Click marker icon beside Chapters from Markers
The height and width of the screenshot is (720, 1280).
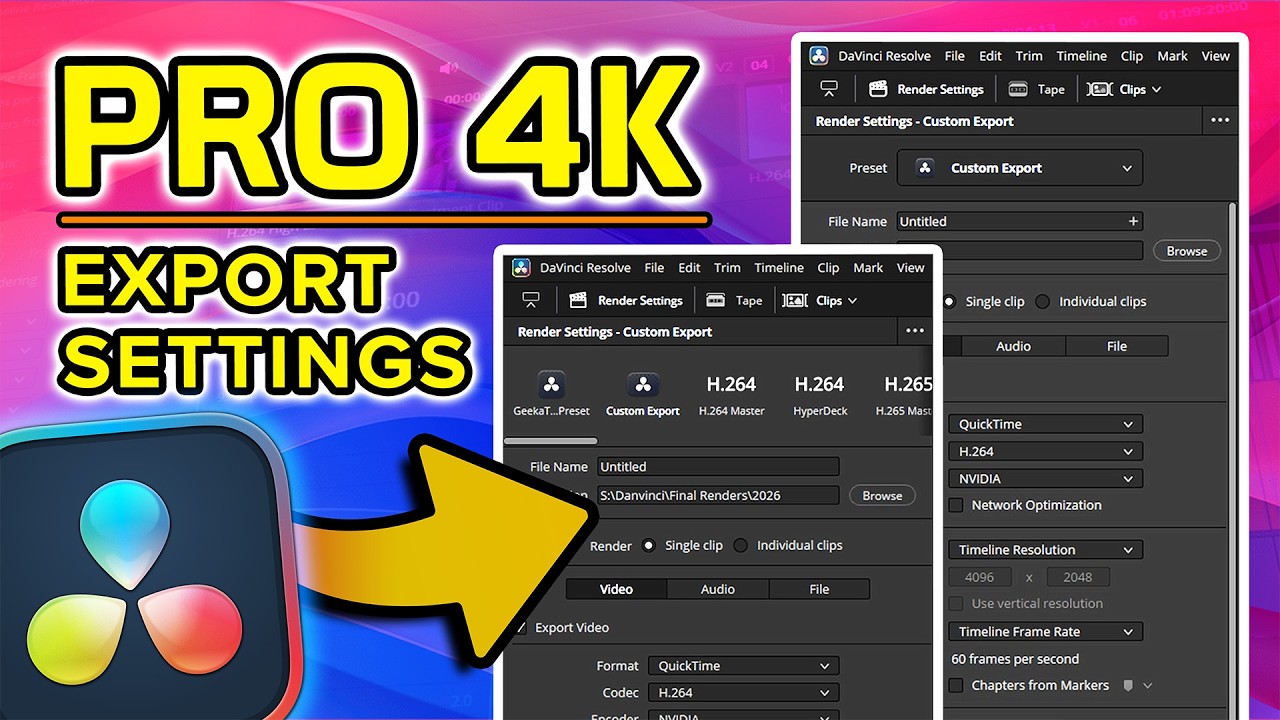click(x=1128, y=685)
